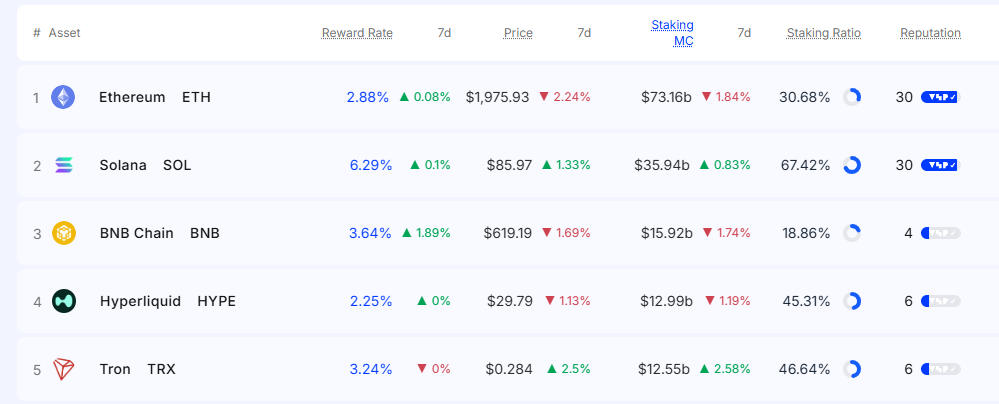Image resolution: width=999 pixels, height=404 pixels.
Task: Sort by the Reputation column header
Action: click(x=930, y=33)
